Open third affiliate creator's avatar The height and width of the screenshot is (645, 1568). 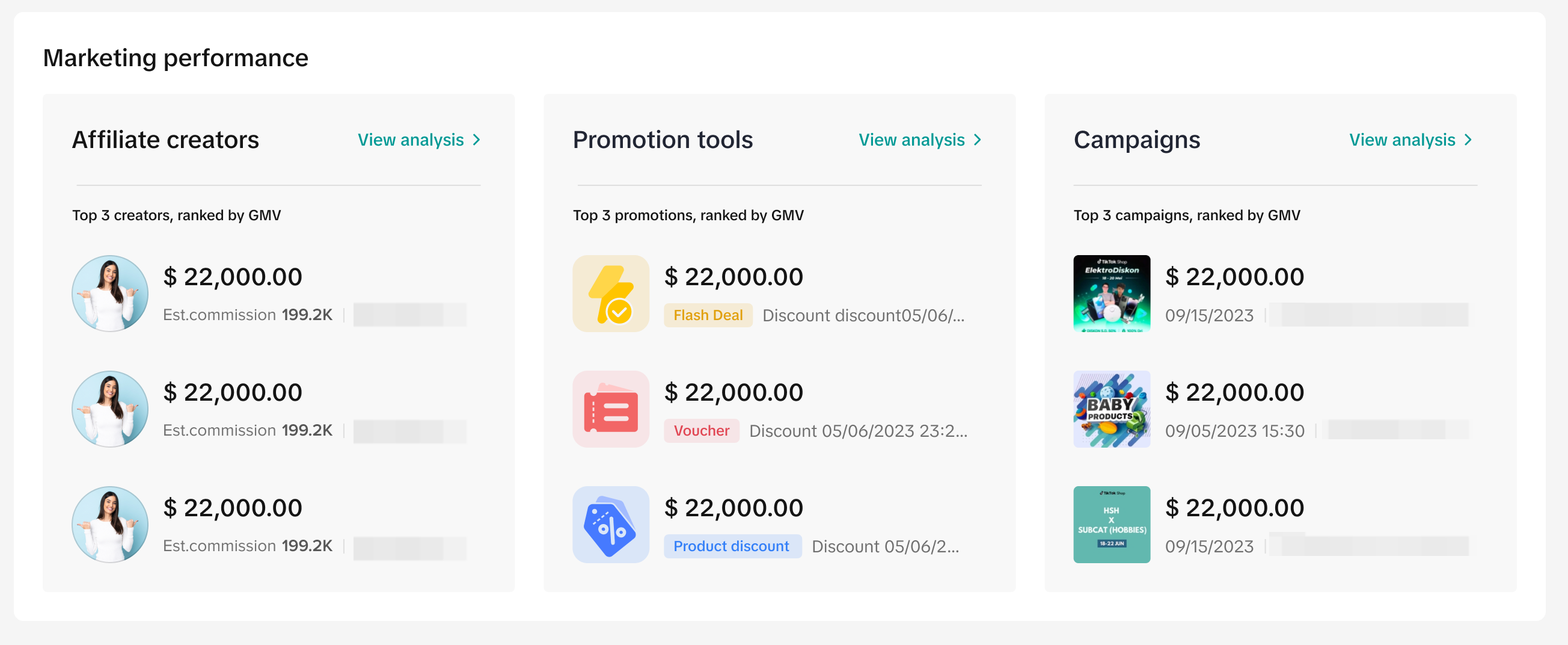click(109, 524)
